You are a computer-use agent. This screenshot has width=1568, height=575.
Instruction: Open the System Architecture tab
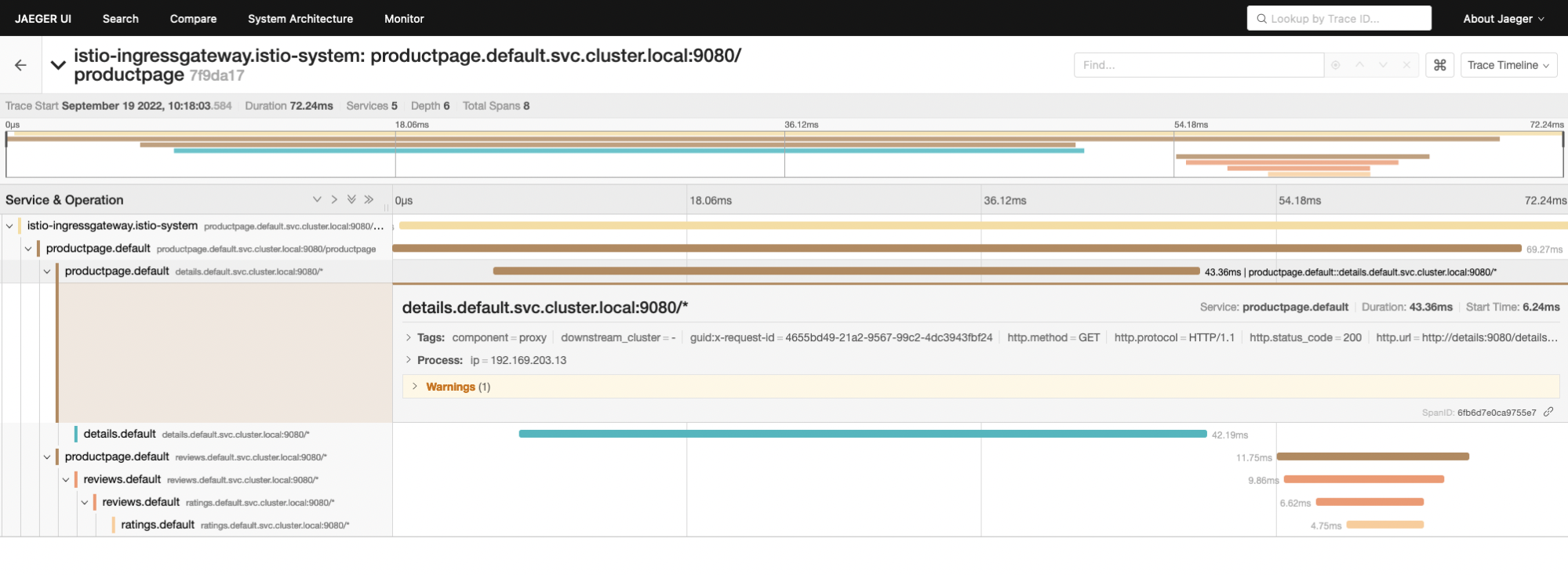pyautogui.click(x=300, y=18)
